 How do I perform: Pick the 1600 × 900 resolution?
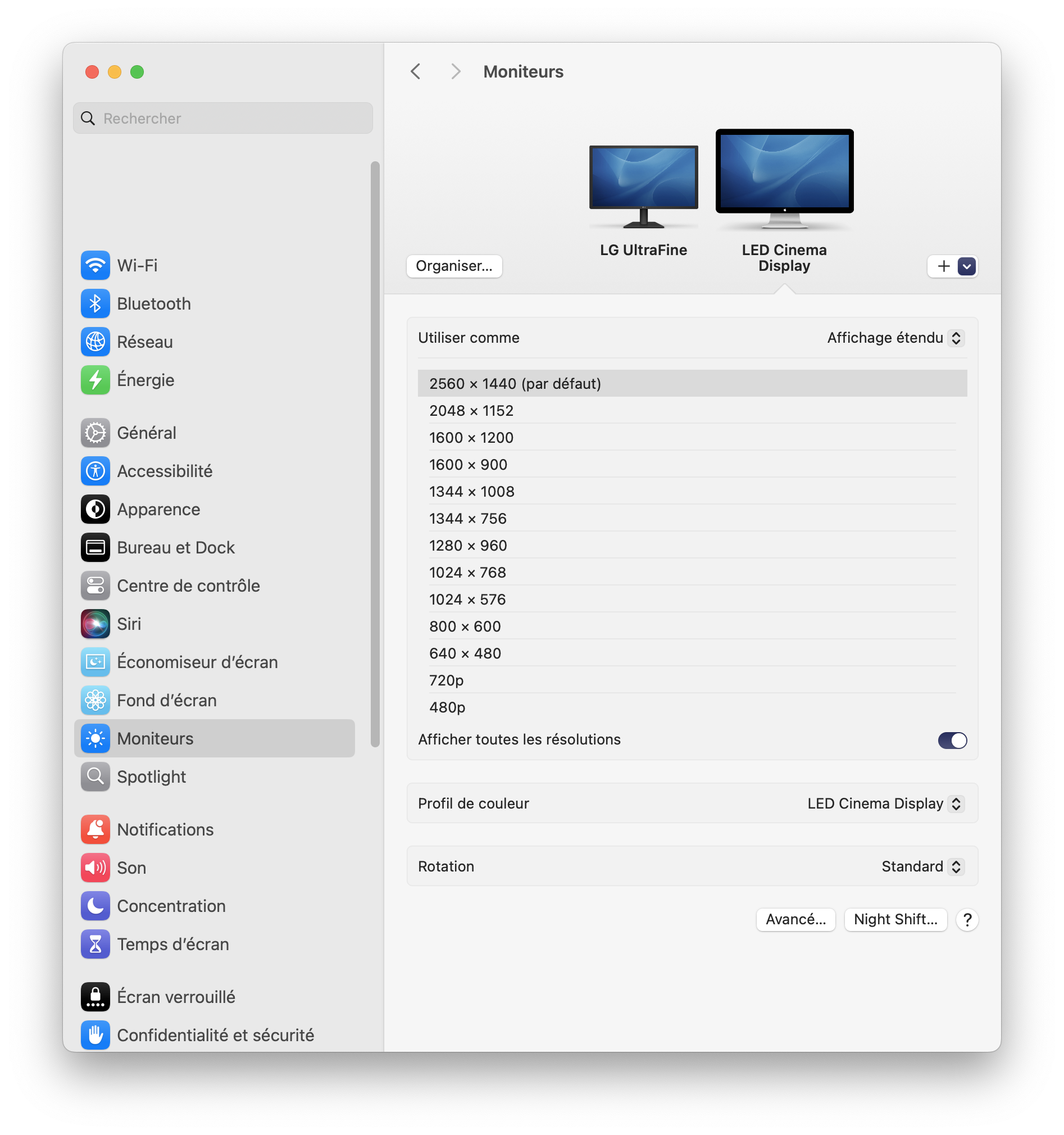tap(692, 464)
